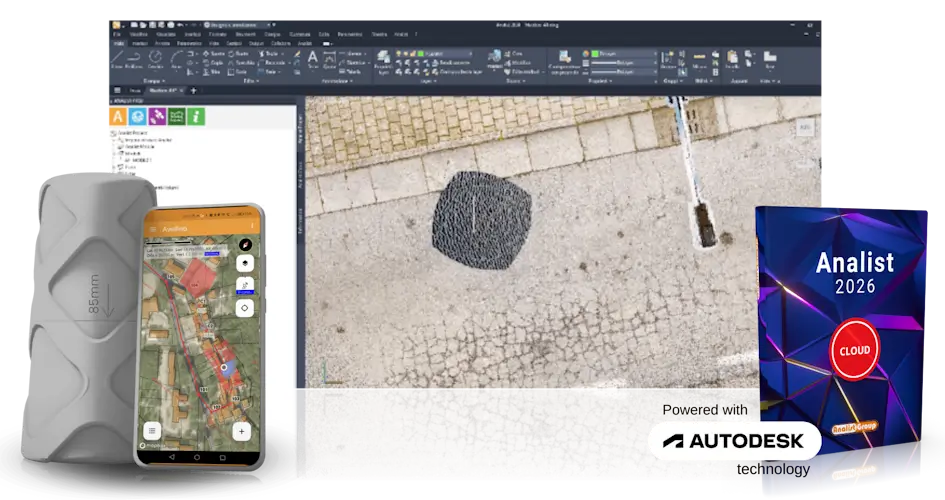Screen dimensions: 945x500
Task: Select the Analist Project tree item
Action: [x=133, y=133]
